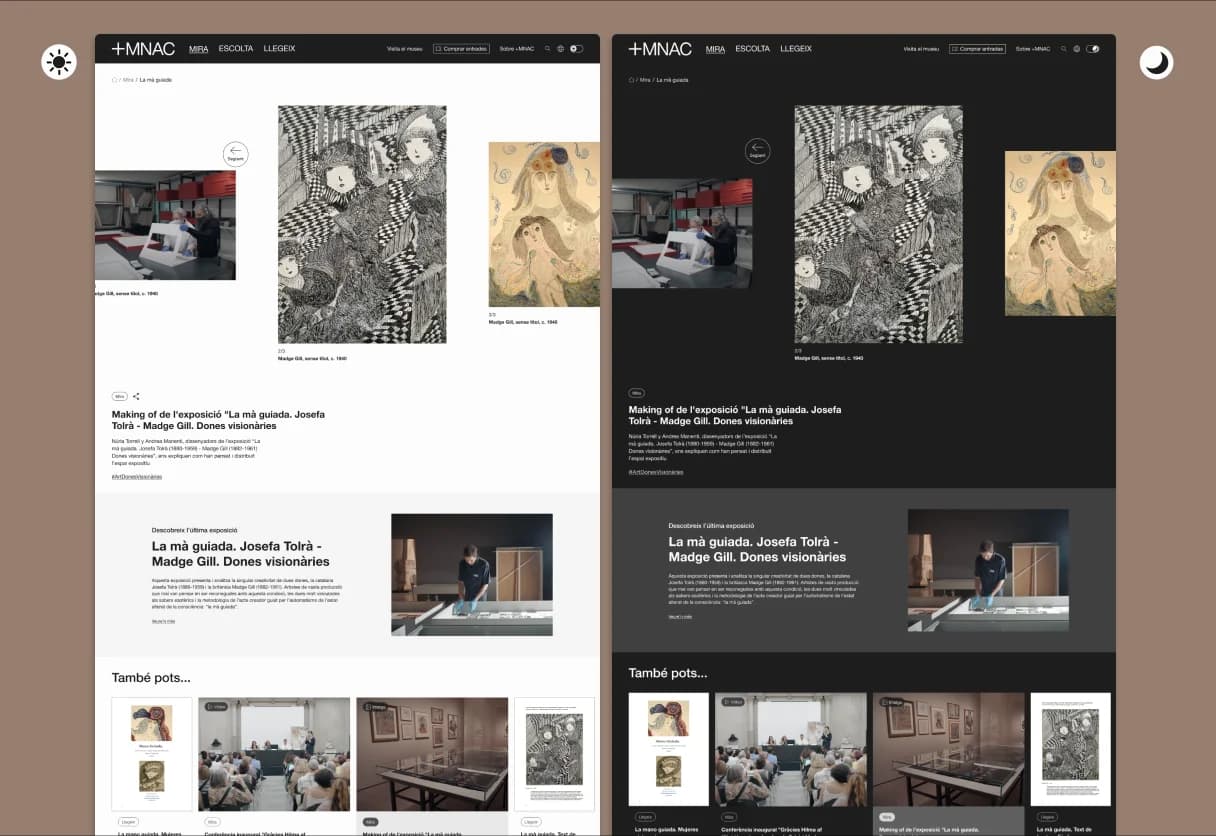
Task: Click Comprar entrades button in light header
Action: 461,49
